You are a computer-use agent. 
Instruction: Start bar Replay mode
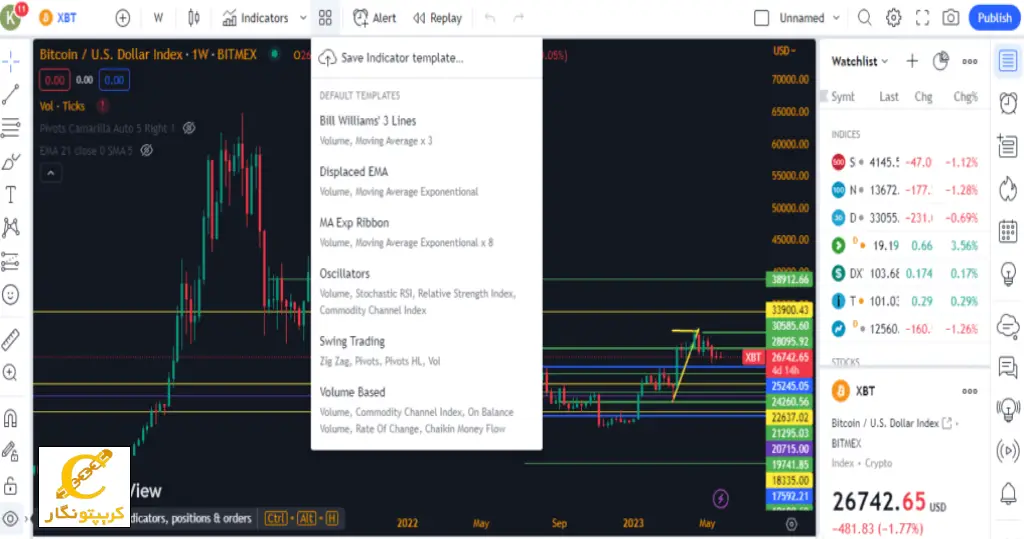(438, 18)
